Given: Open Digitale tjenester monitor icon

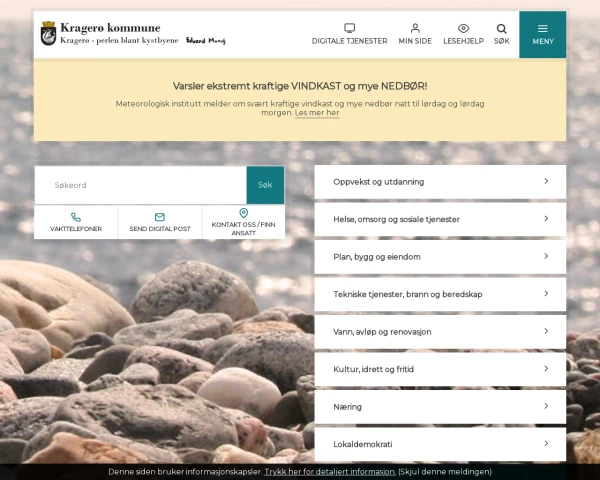Looking at the screenshot, I should (x=349, y=29).
